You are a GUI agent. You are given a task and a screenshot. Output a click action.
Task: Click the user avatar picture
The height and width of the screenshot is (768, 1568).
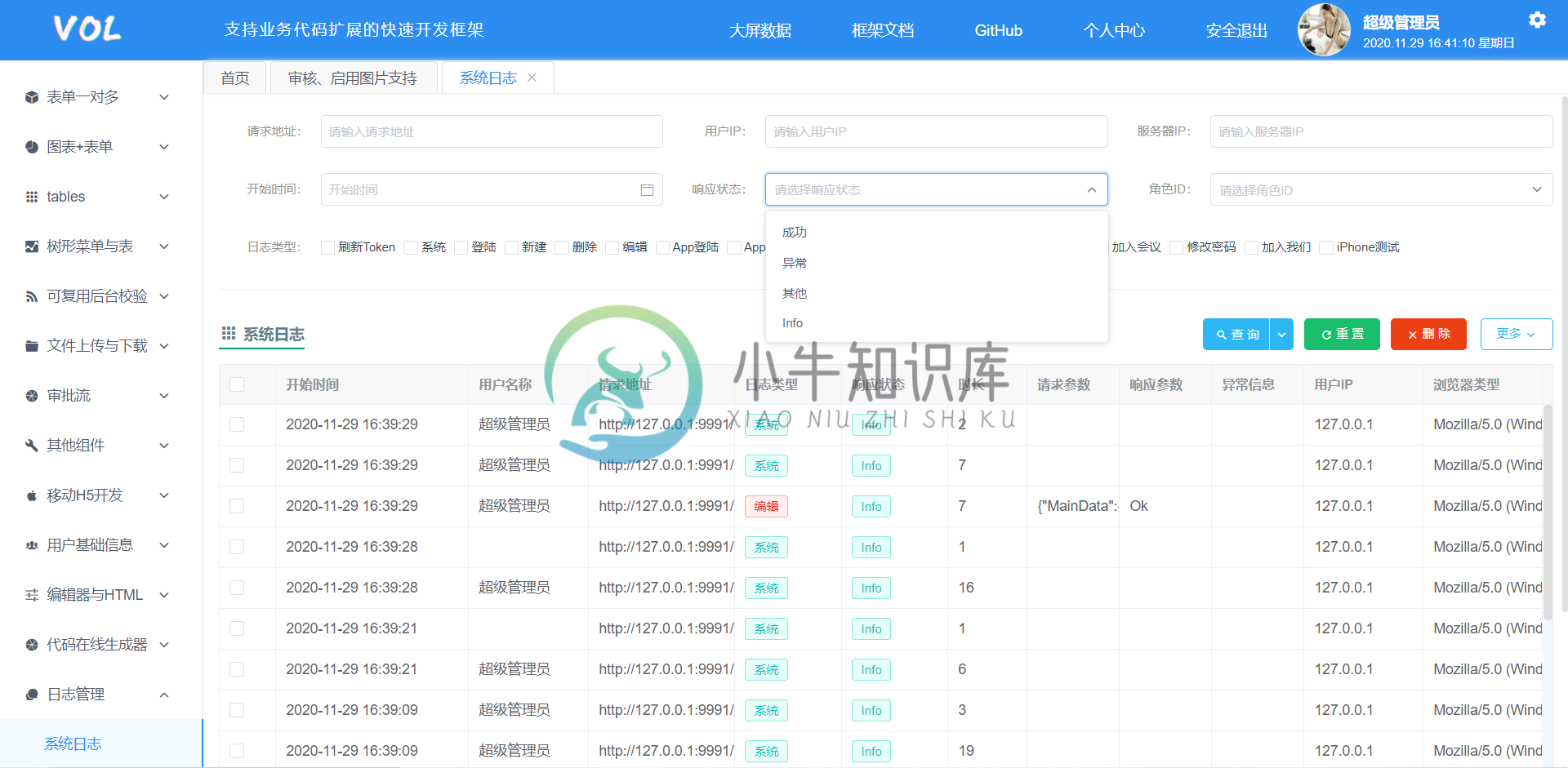1324,30
